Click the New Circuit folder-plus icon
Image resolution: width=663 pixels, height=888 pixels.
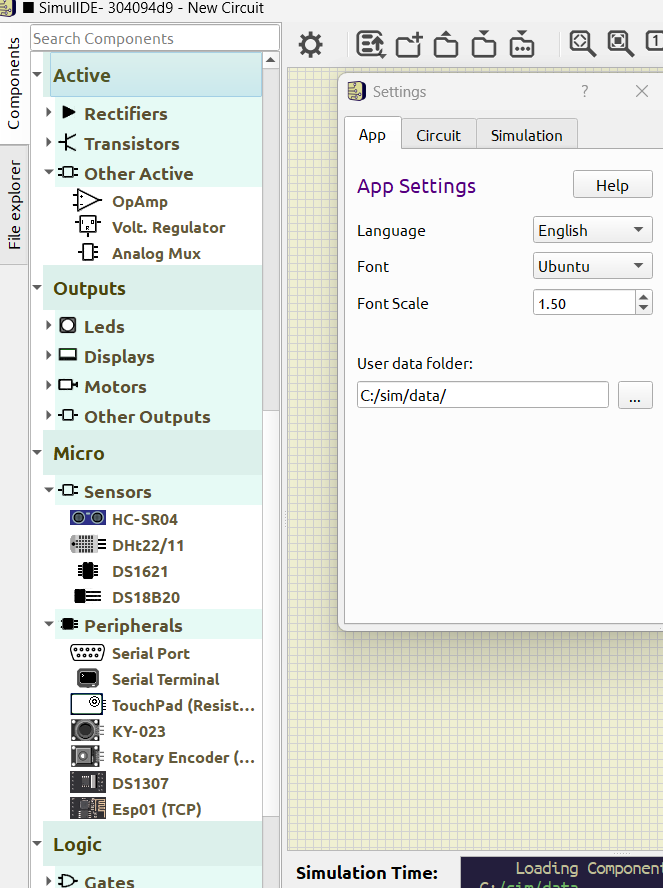409,45
